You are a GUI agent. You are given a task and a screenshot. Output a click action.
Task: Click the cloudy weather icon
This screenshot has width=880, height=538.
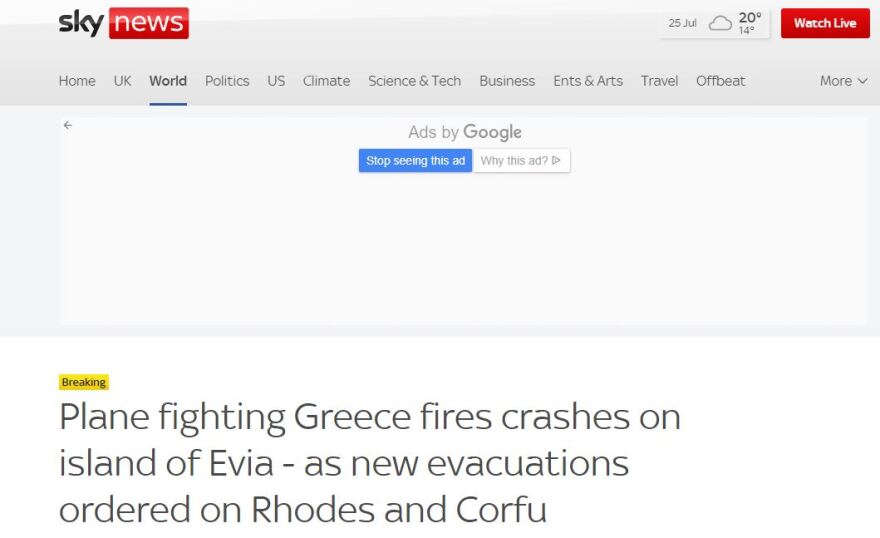coord(719,23)
